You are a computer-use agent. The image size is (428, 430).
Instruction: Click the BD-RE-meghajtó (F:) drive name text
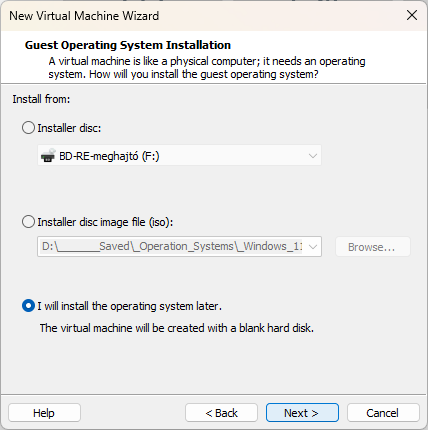109,156
